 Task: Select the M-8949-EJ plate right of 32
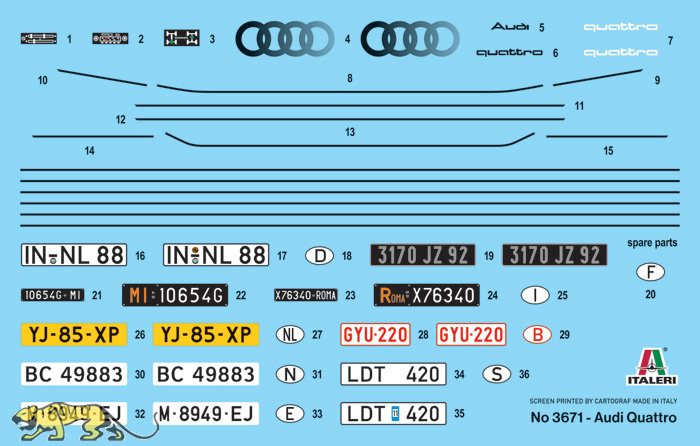tap(206, 414)
